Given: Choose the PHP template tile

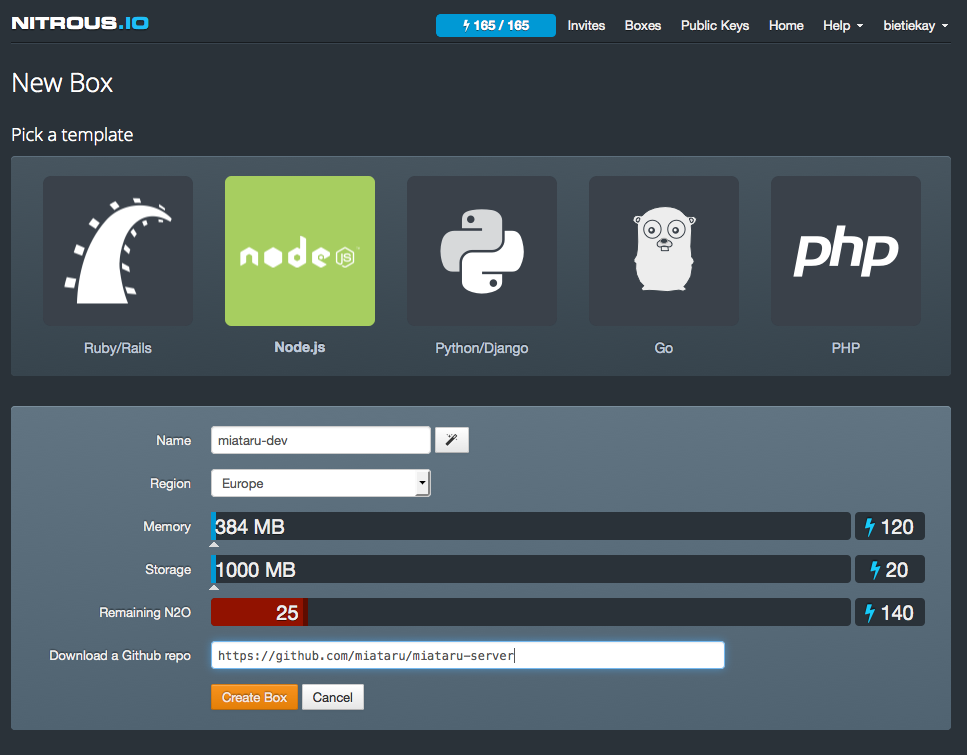Looking at the screenshot, I should coord(846,251).
